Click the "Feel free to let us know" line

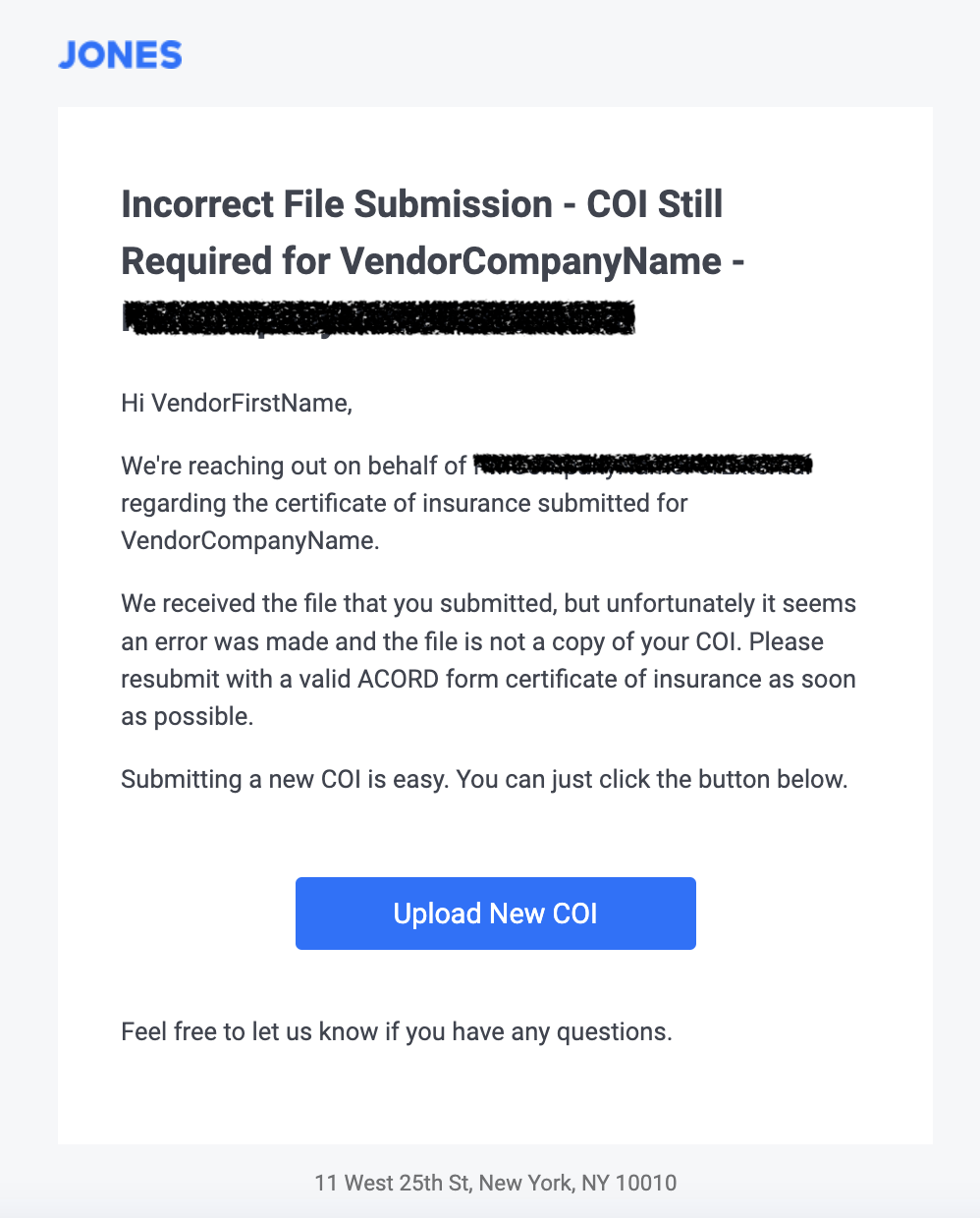pyautogui.click(x=396, y=1031)
